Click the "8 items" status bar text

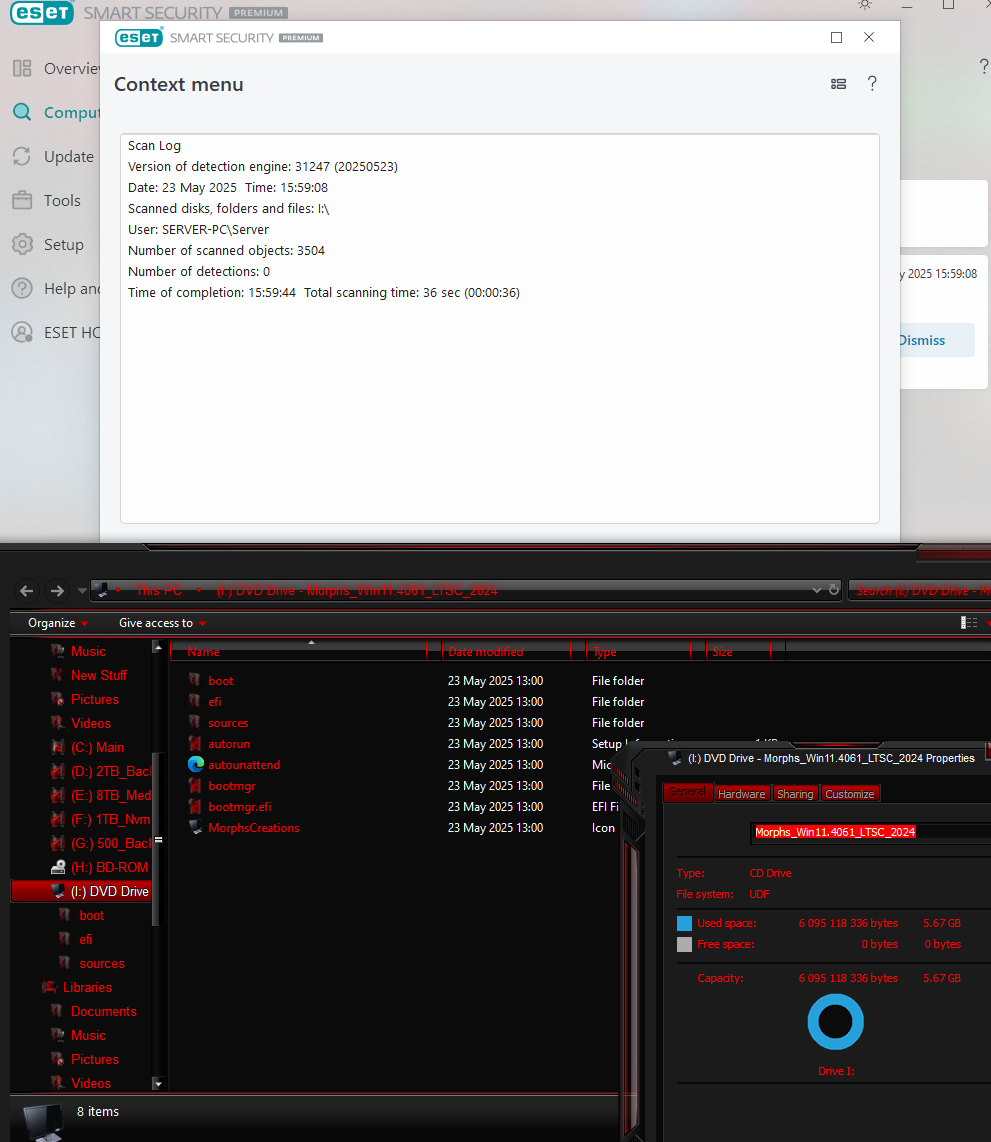click(98, 1111)
